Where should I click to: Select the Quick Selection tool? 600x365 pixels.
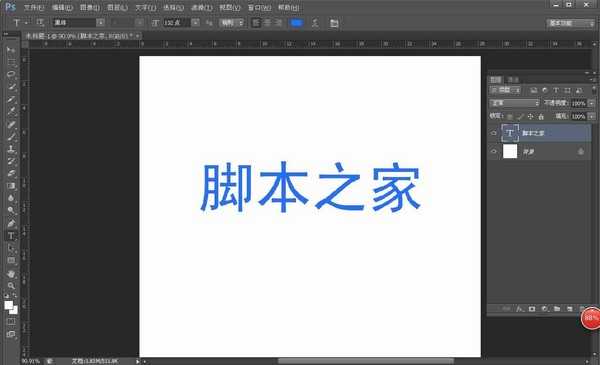(11, 87)
